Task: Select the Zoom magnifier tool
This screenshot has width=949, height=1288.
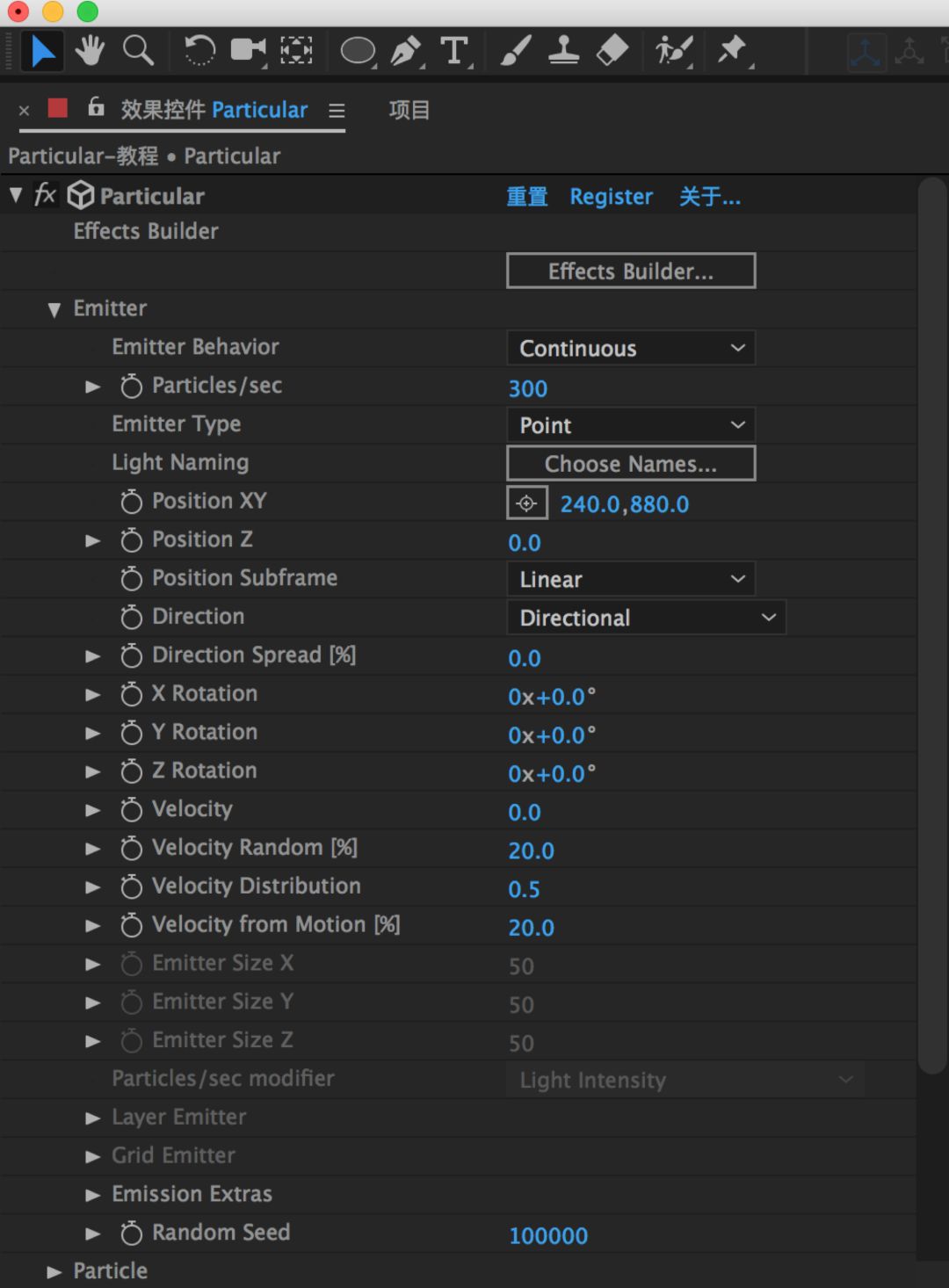Action: 138,51
